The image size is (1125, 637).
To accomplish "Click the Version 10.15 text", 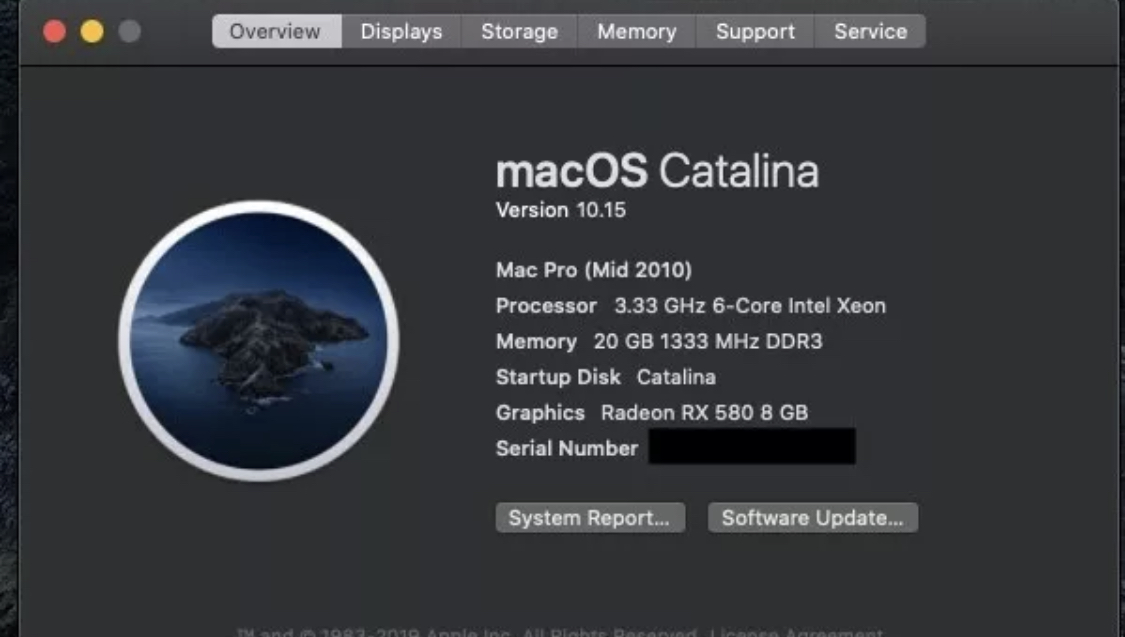I will [561, 210].
